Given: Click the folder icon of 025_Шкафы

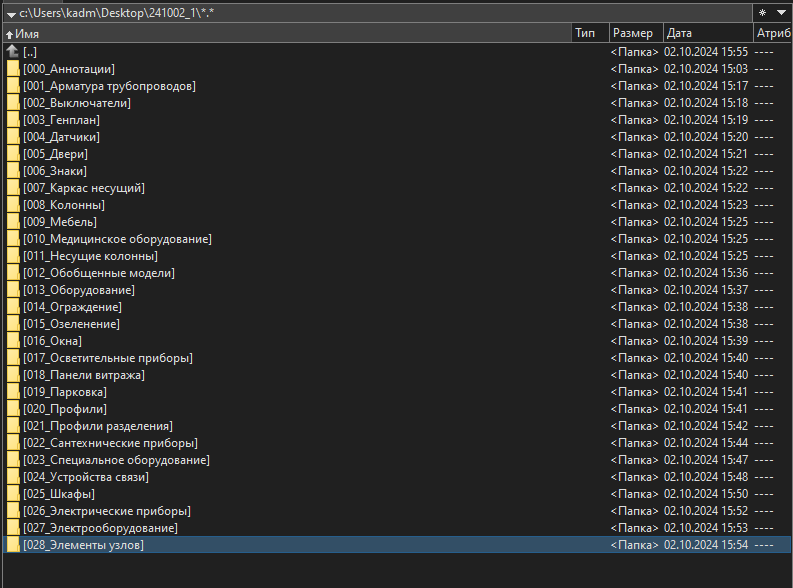Looking at the screenshot, I should (13, 494).
